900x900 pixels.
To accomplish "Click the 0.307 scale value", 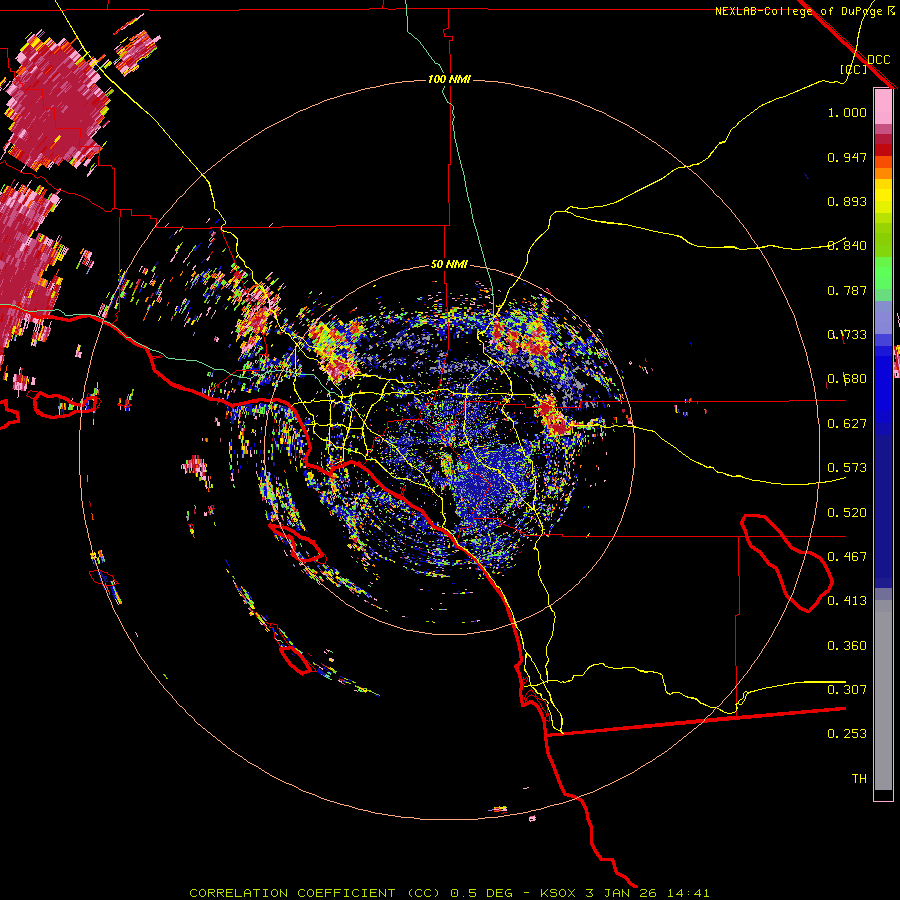I will [847, 690].
